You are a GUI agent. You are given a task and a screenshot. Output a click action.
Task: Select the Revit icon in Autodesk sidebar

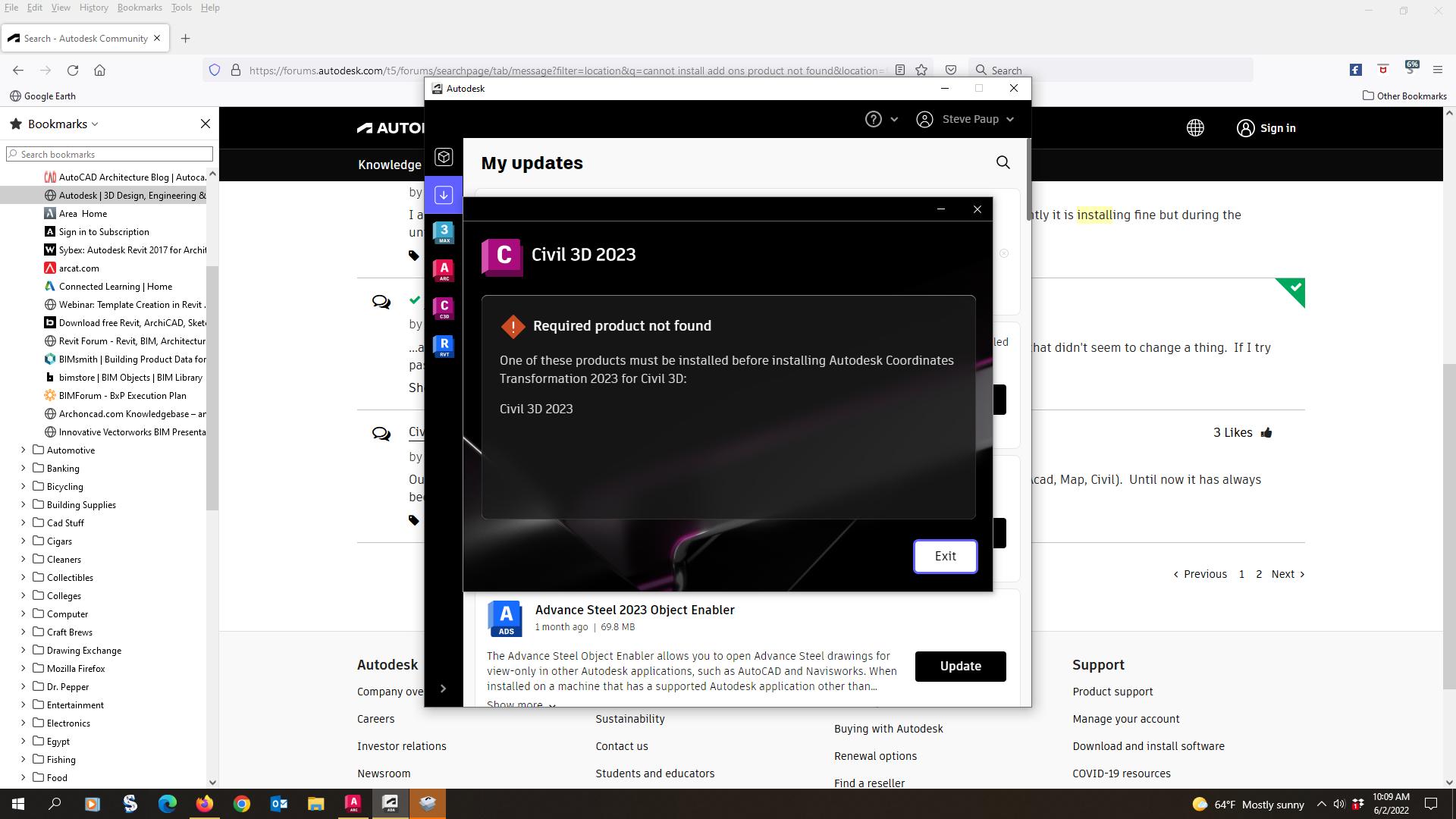(x=444, y=347)
